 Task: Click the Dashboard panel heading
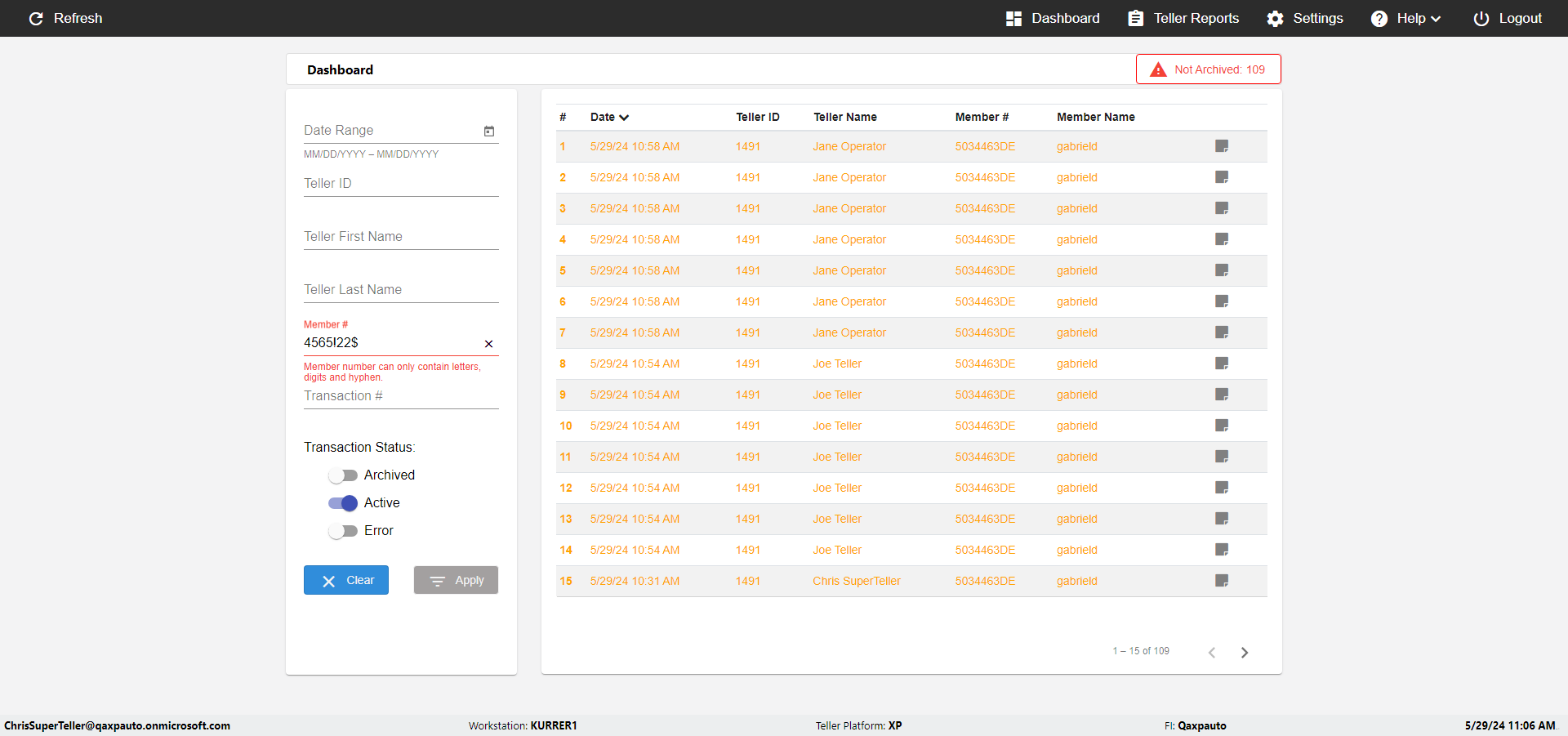coord(340,69)
